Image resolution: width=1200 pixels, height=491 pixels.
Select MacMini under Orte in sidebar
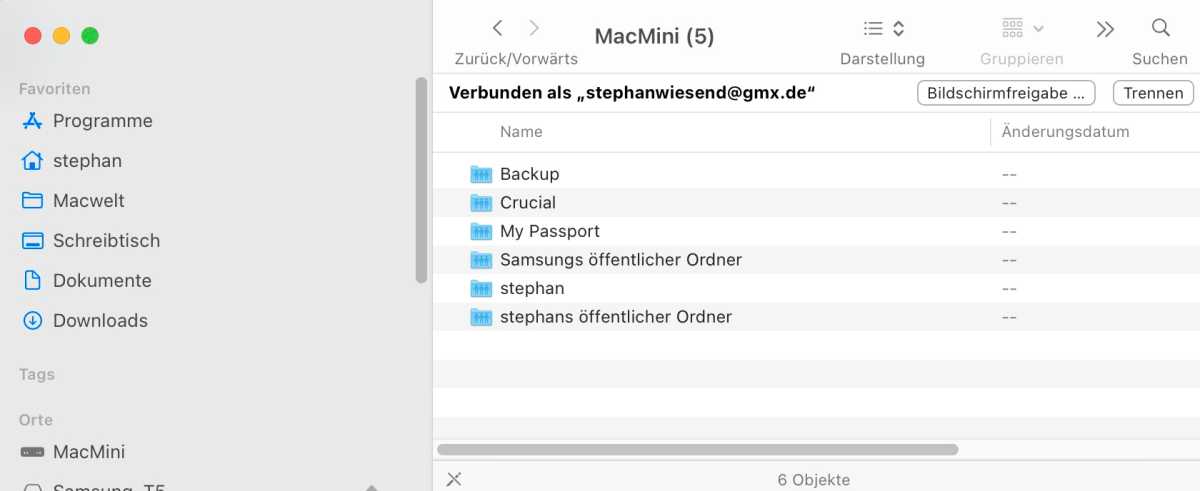coord(89,452)
